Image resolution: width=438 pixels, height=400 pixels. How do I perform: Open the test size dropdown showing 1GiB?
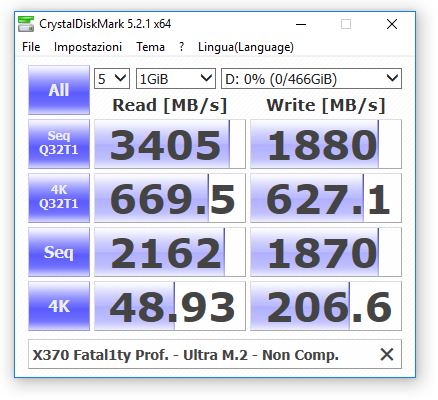[176, 79]
